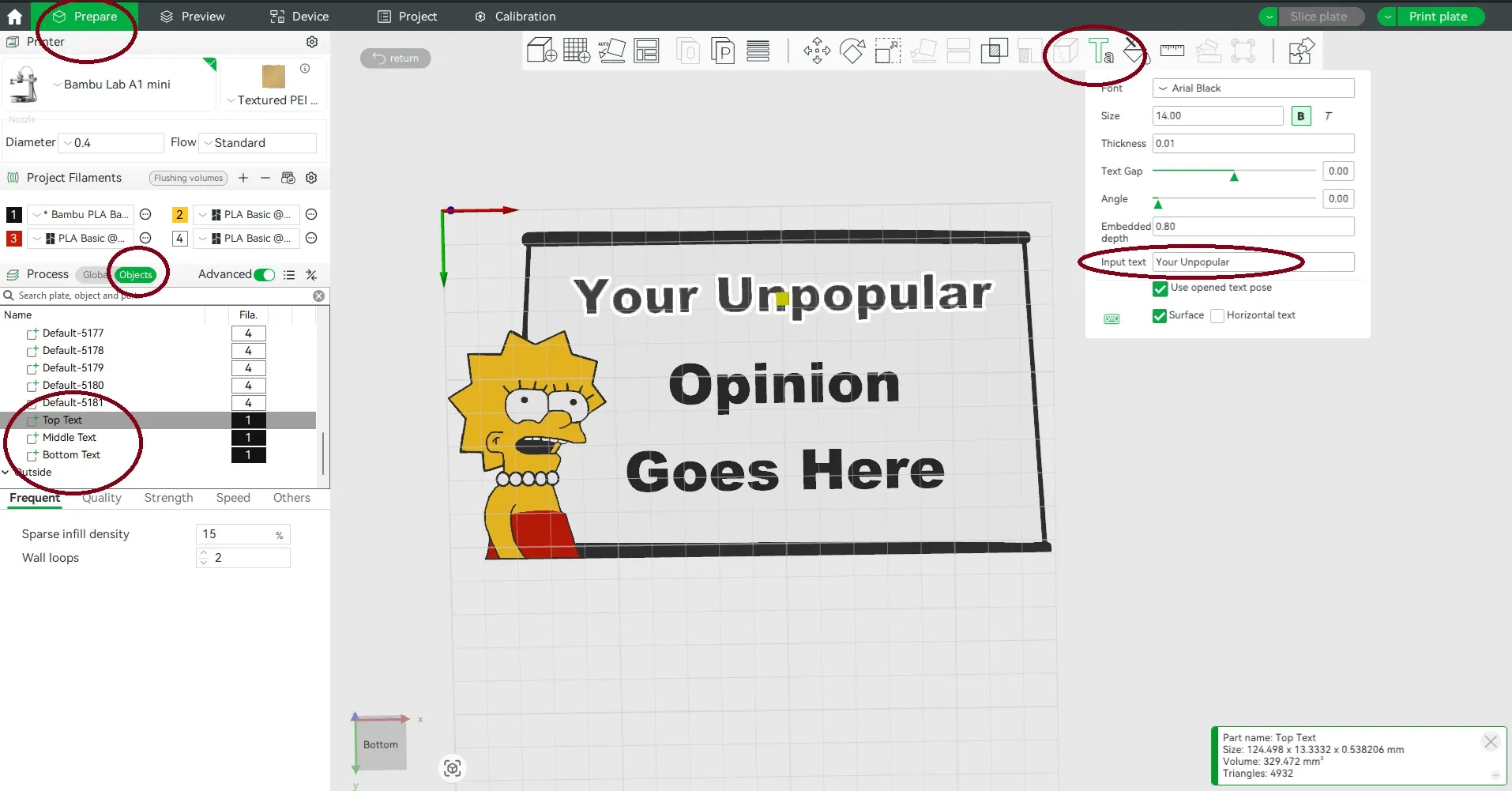Uncheck Use opened text pose
This screenshot has width=1512, height=791.
pyautogui.click(x=1160, y=288)
